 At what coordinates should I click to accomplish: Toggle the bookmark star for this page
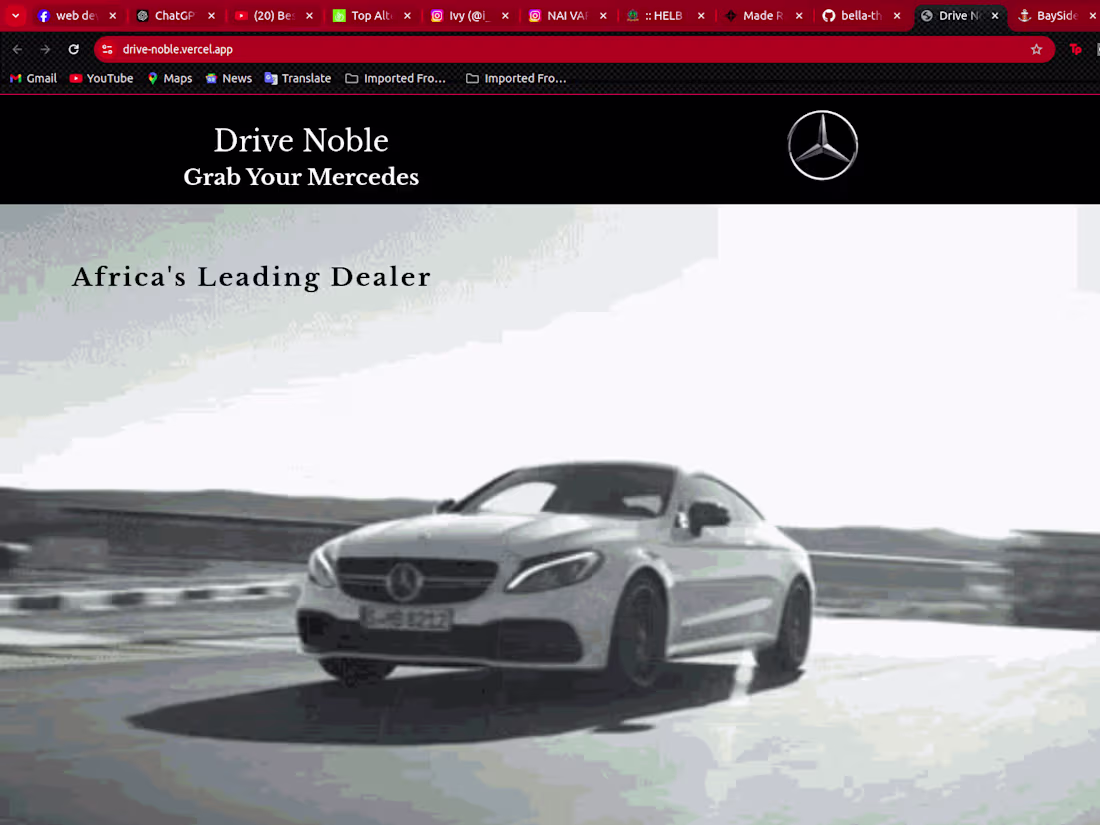(x=1036, y=48)
